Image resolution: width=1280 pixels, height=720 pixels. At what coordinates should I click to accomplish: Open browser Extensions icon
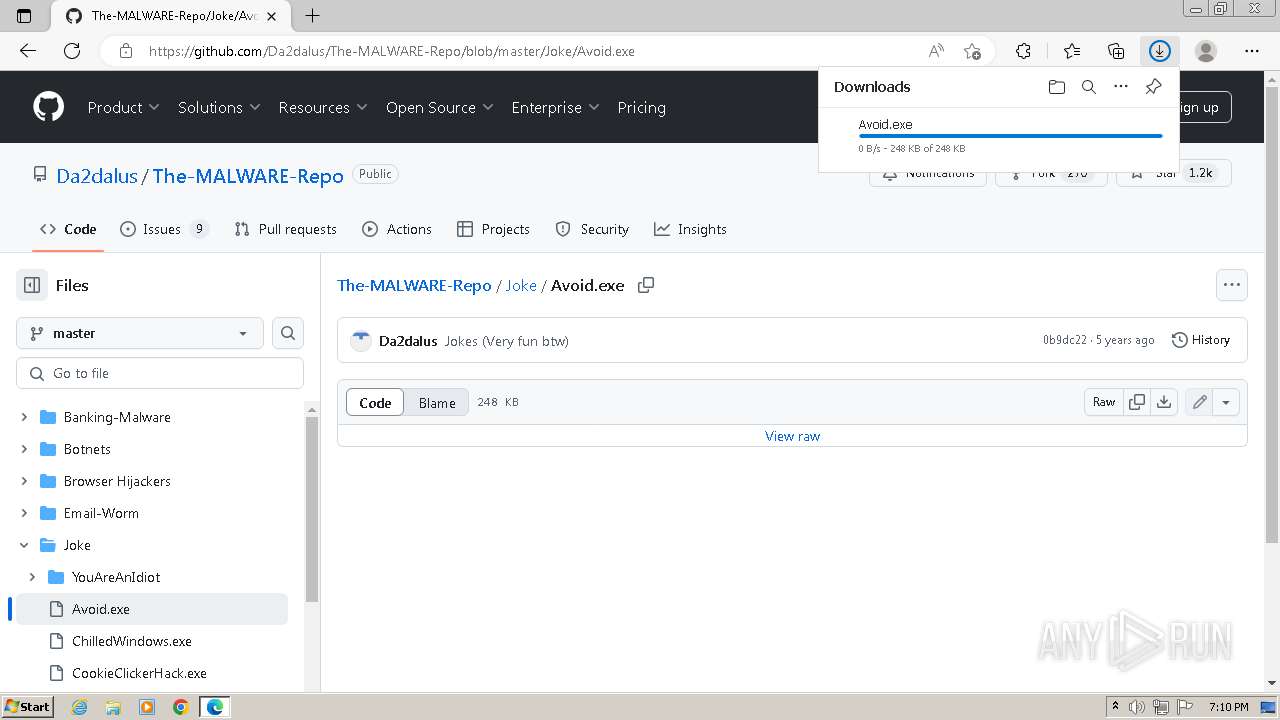(1023, 51)
